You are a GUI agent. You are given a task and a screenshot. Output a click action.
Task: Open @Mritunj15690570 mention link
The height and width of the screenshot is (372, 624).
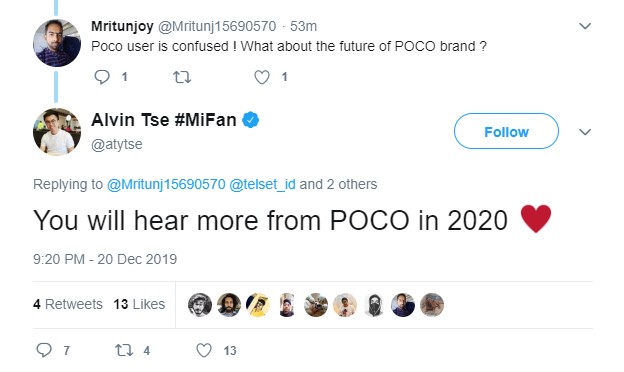[x=166, y=184]
